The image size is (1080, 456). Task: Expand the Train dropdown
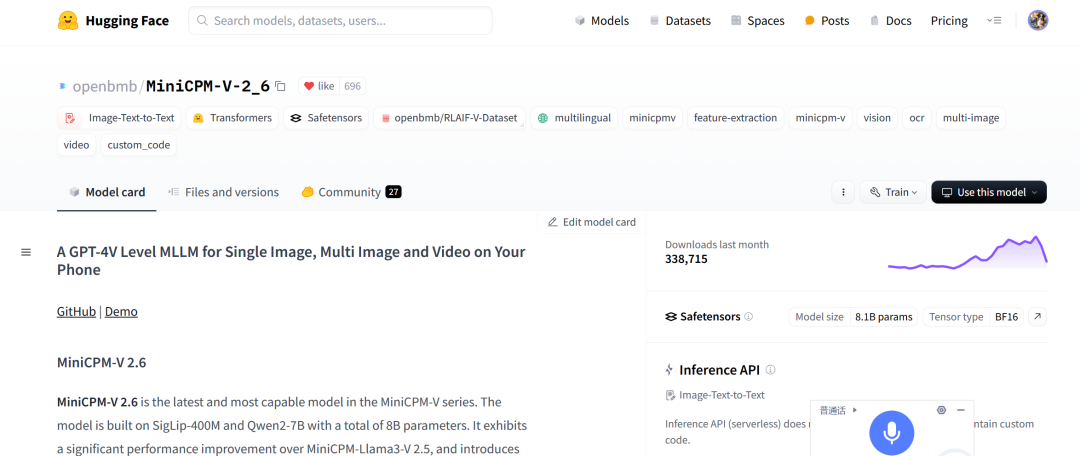[x=893, y=192]
